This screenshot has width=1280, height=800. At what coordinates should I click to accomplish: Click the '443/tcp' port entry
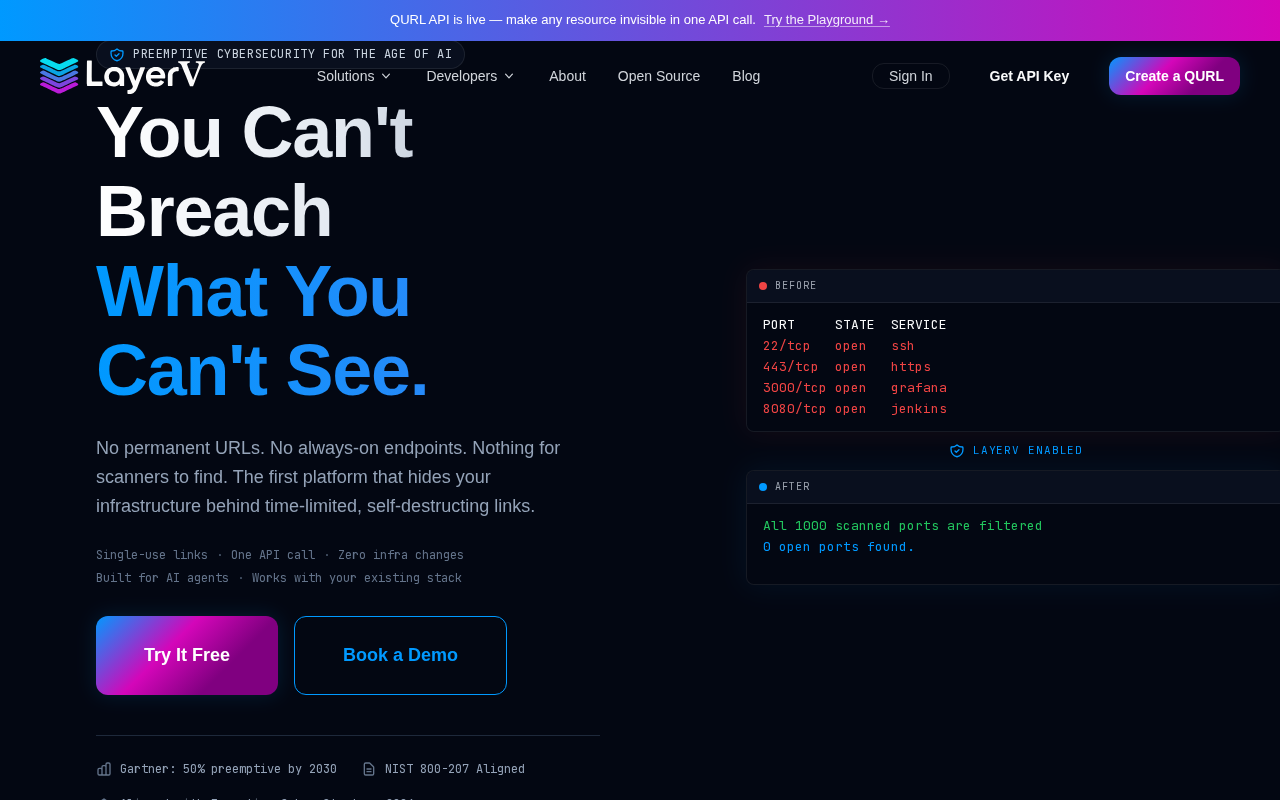791,367
